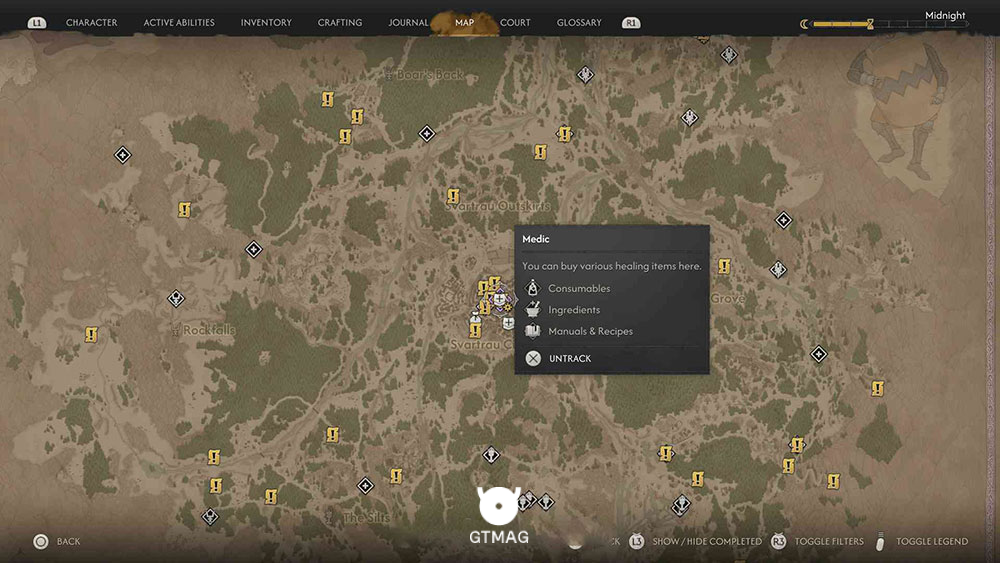Click the L1 previous-tab button icon

pyautogui.click(x=37, y=23)
